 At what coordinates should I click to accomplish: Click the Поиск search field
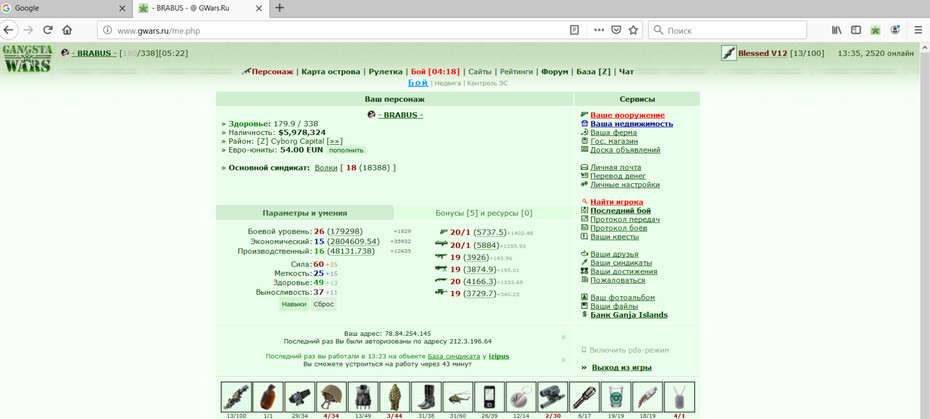[727, 30]
